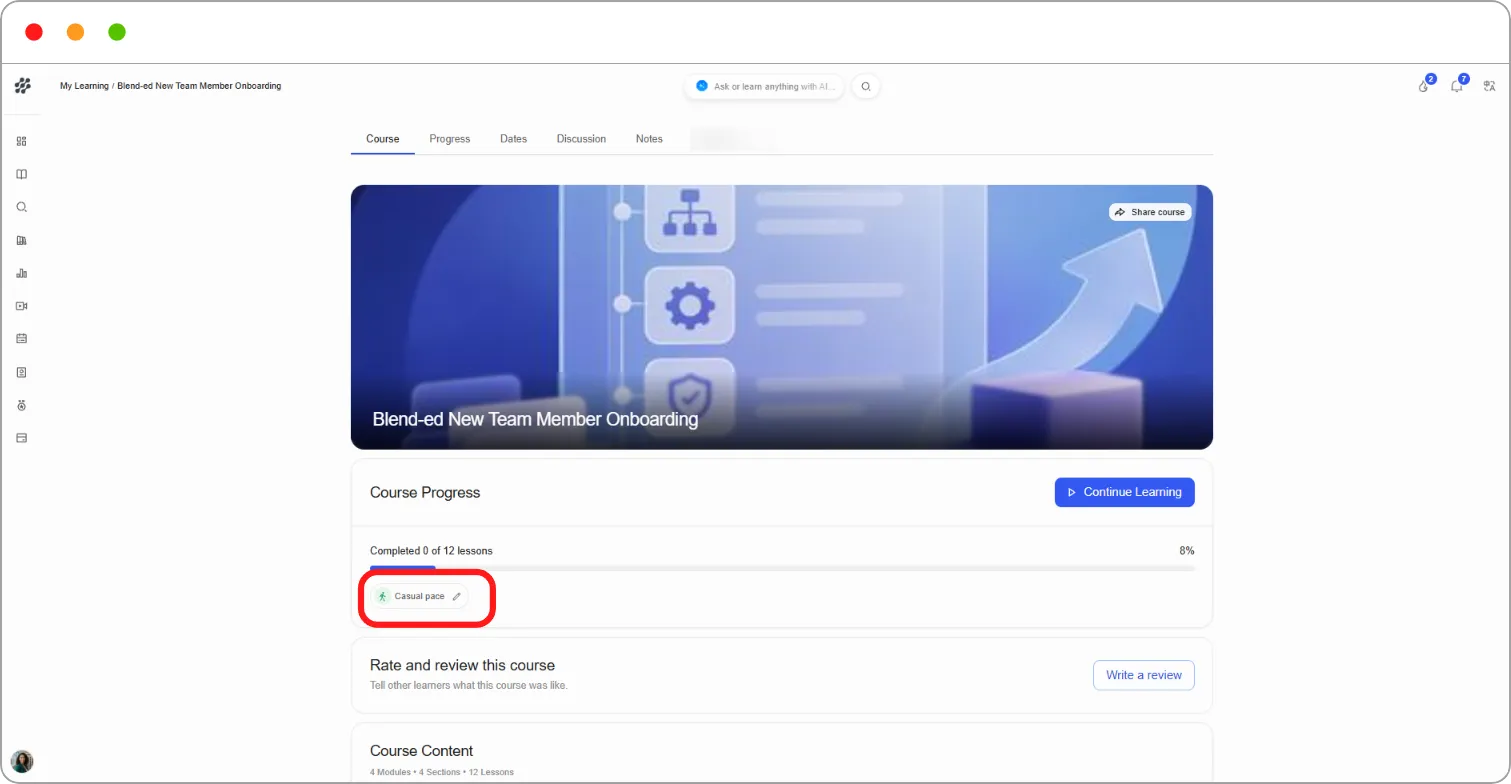
Task: Open the certificate badge icon in sidebar
Action: tap(22, 372)
